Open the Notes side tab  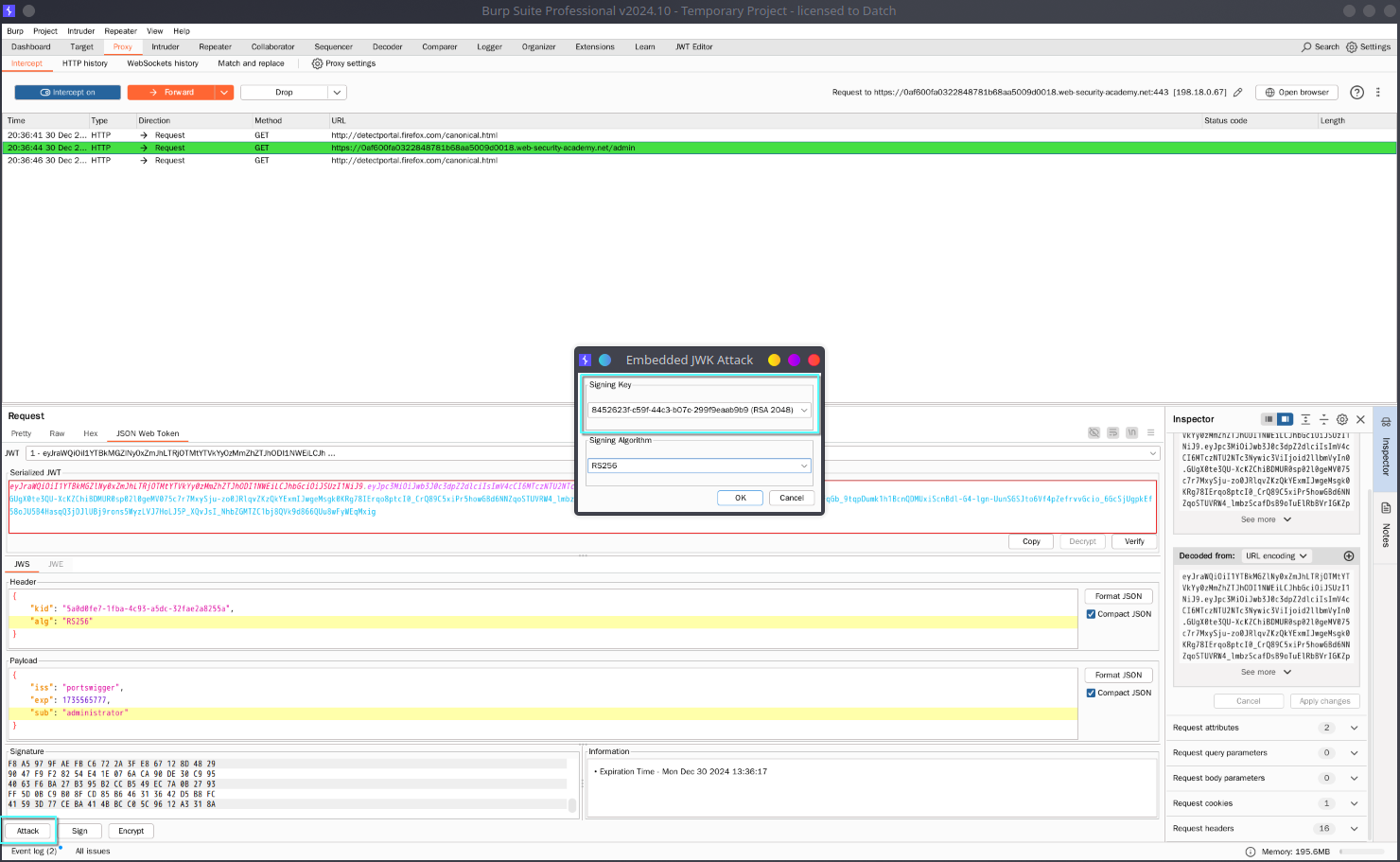click(1386, 525)
